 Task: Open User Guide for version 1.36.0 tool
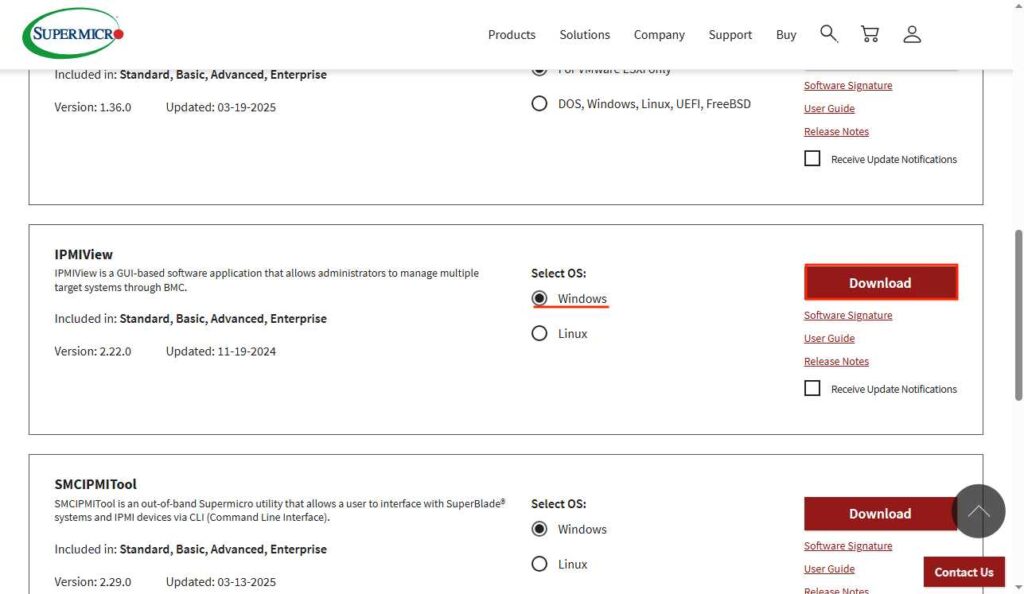point(829,108)
